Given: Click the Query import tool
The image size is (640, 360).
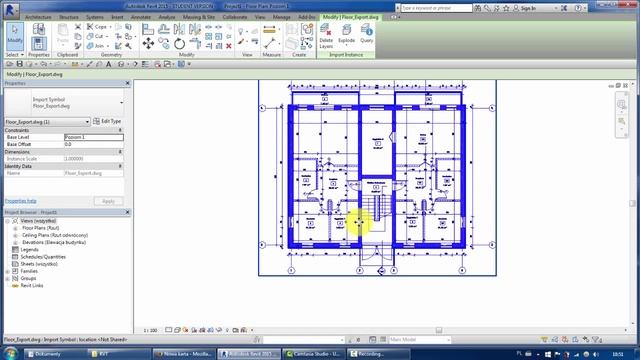Looking at the screenshot, I should coord(367,34).
